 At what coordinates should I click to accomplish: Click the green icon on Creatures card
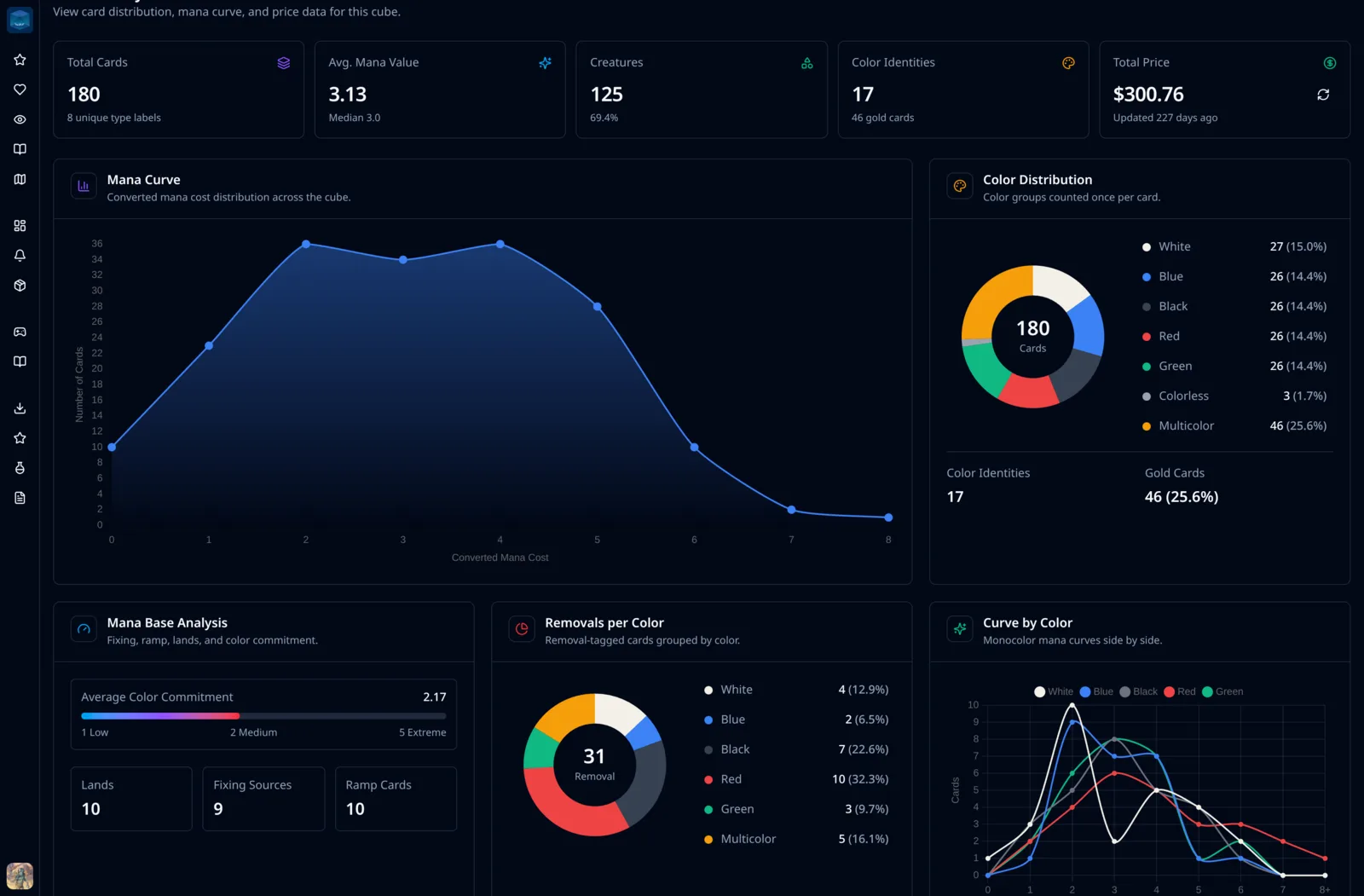tap(807, 63)
